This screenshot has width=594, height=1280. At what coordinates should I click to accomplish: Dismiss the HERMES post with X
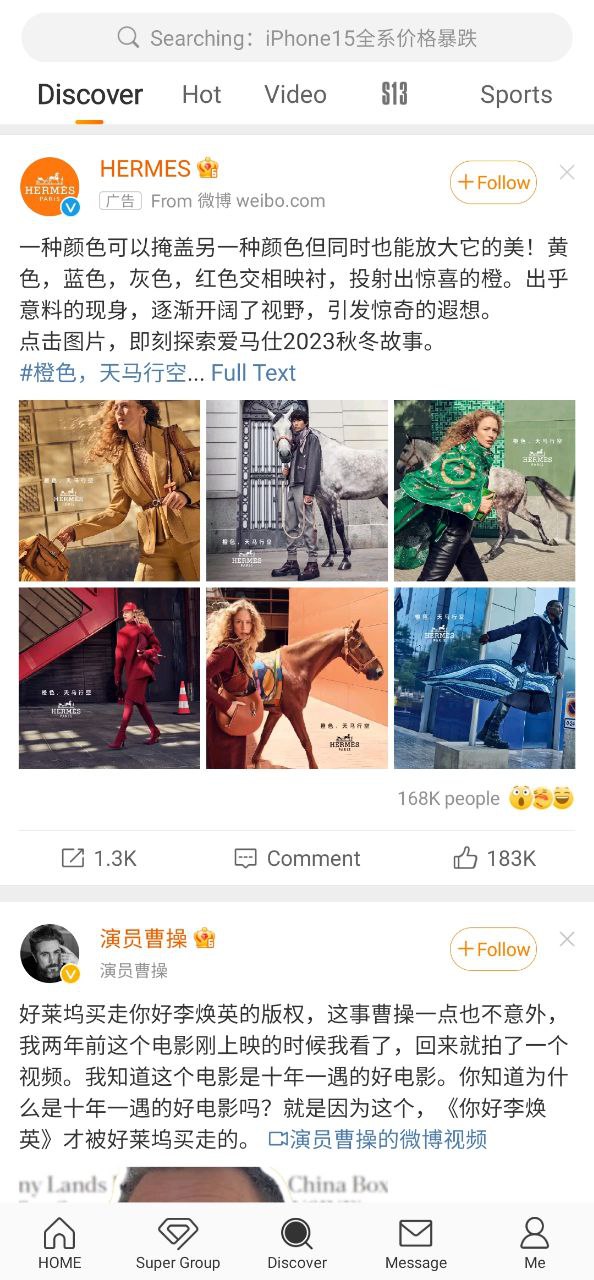tap(567, 172)
